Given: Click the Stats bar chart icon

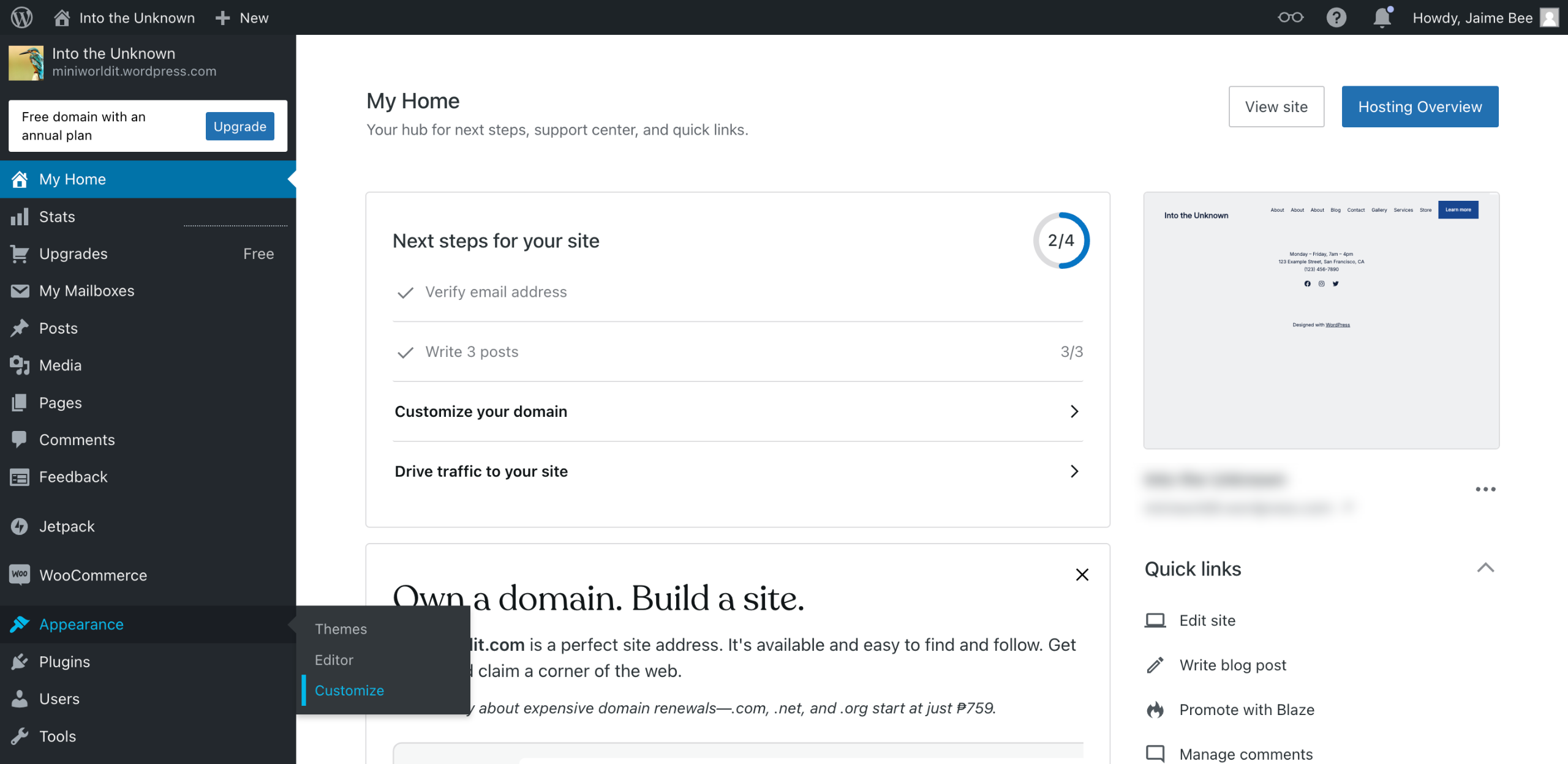Looking at the screenshot, I should pyautogui.click(x=20, y=217).
